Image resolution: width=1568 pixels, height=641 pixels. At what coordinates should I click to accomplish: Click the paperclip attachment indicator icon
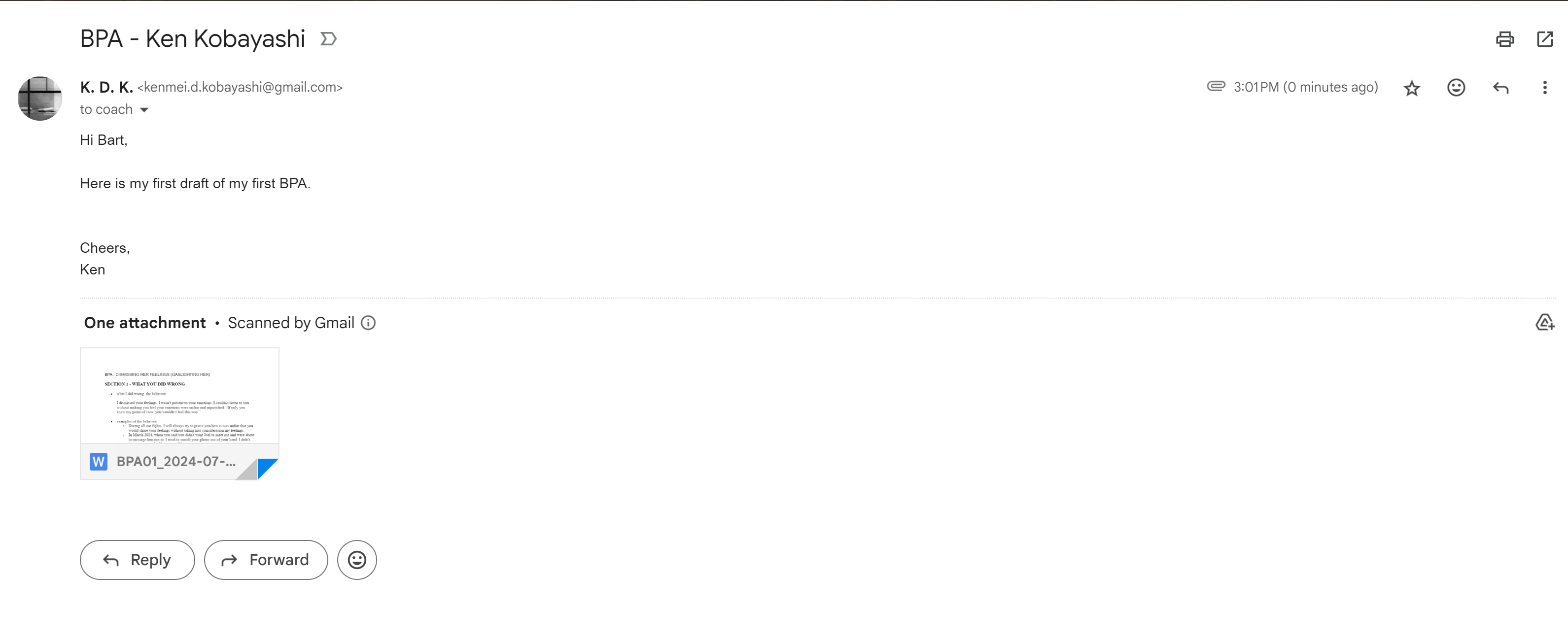pos(1216,86)
